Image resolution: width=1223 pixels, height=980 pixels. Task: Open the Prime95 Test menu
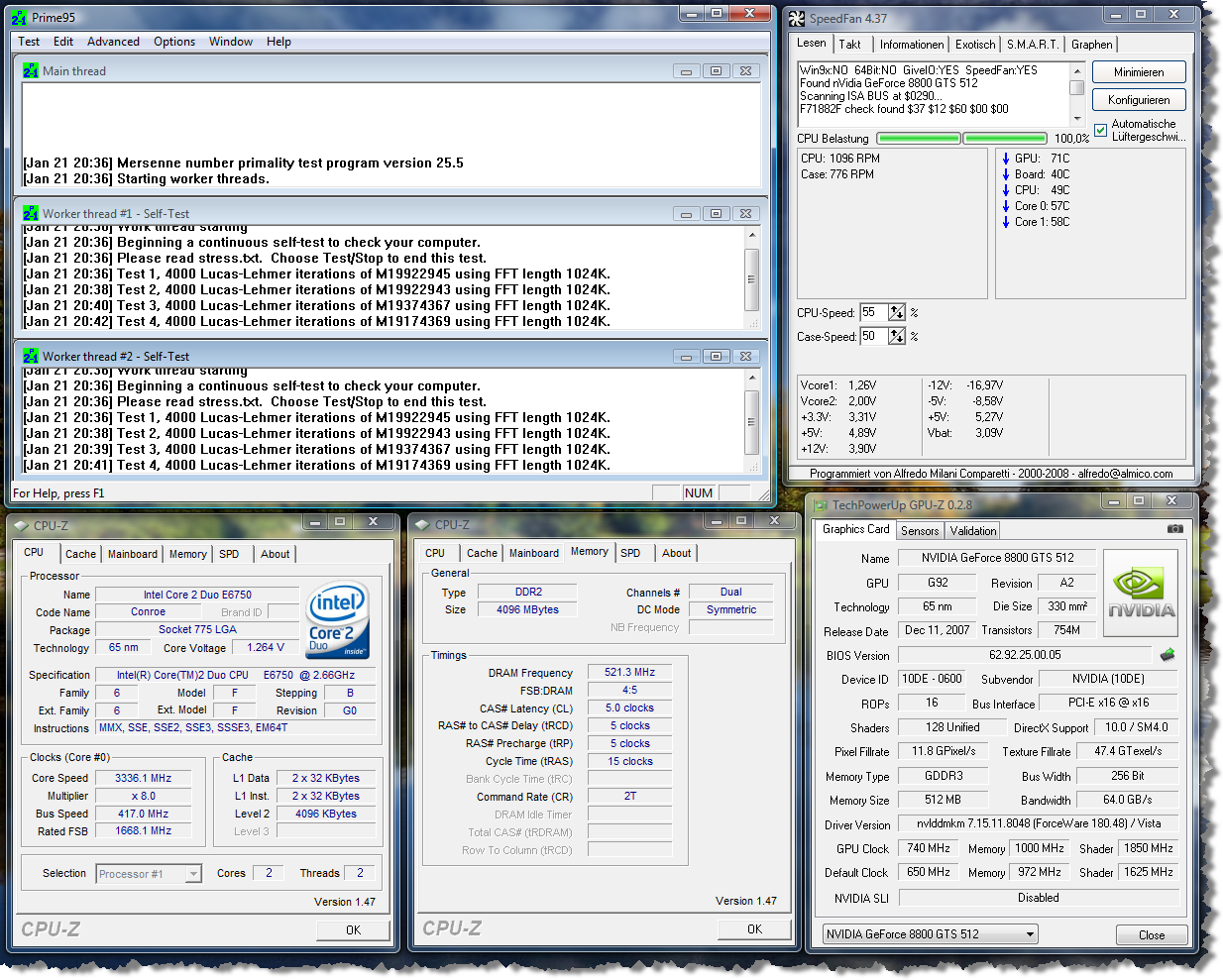(29, 42)
